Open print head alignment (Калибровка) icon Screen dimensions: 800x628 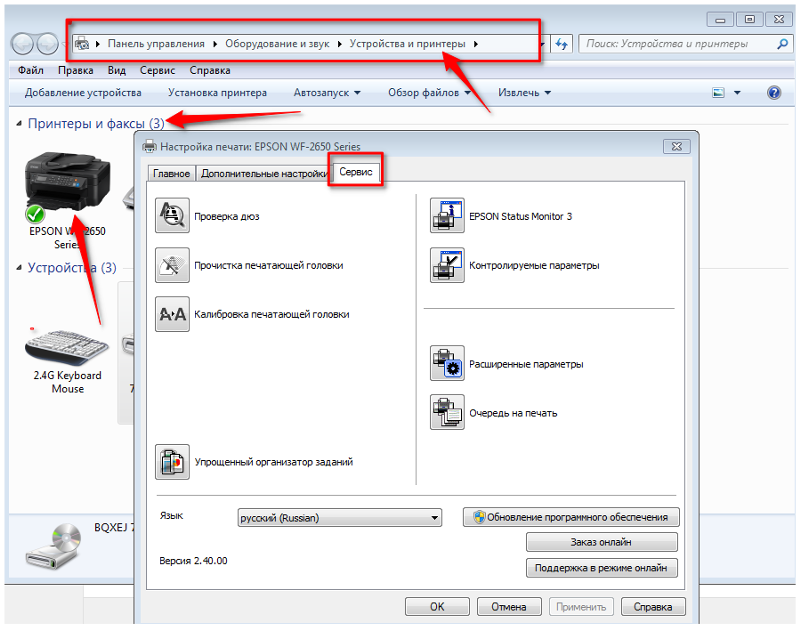coord(172,314)
